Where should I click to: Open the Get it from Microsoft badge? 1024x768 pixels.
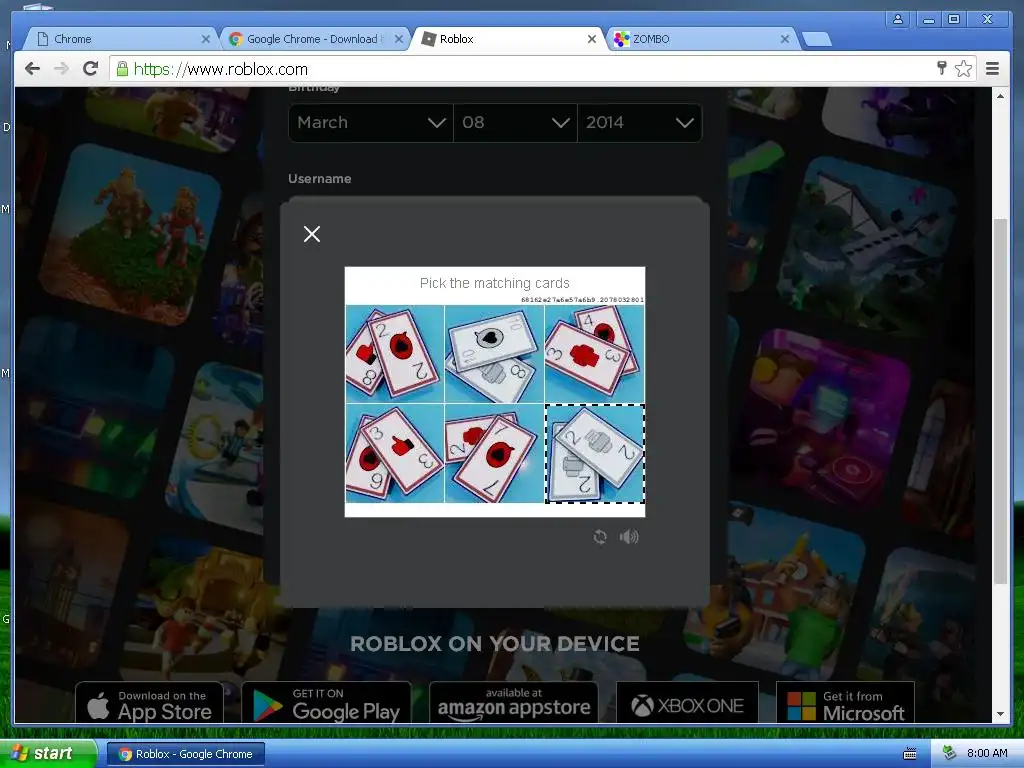[845, 703]
